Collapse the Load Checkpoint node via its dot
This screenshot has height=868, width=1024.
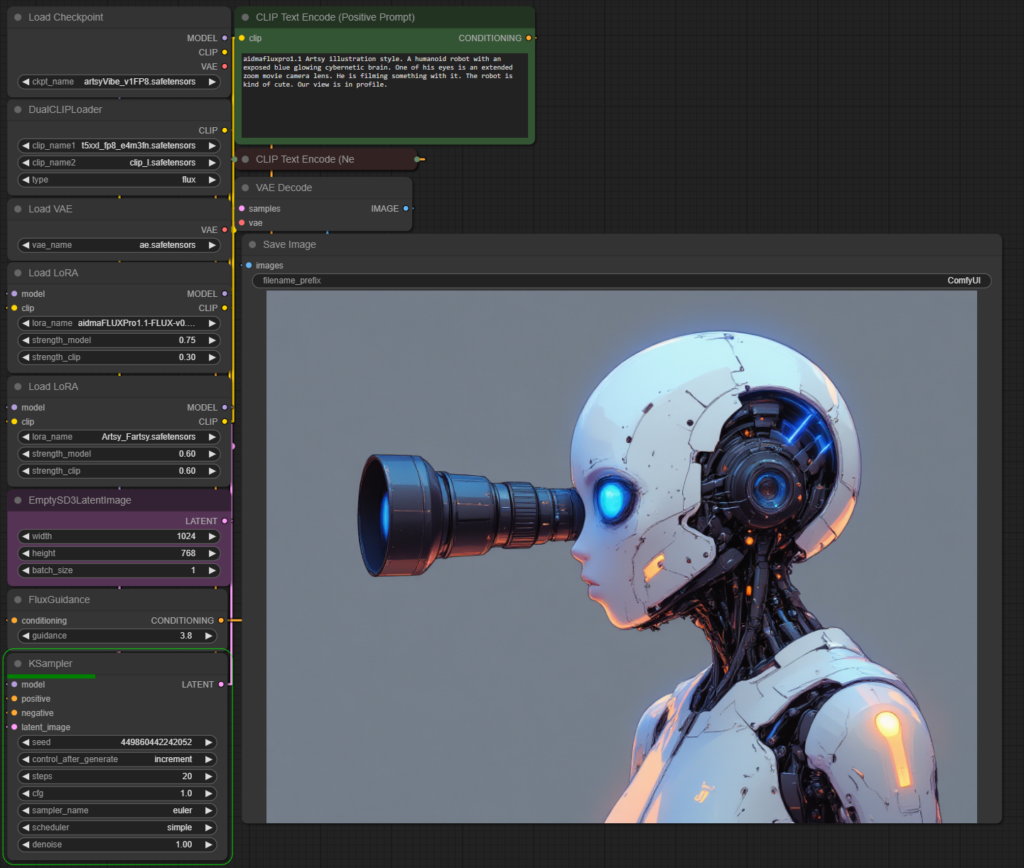[18, 18]
